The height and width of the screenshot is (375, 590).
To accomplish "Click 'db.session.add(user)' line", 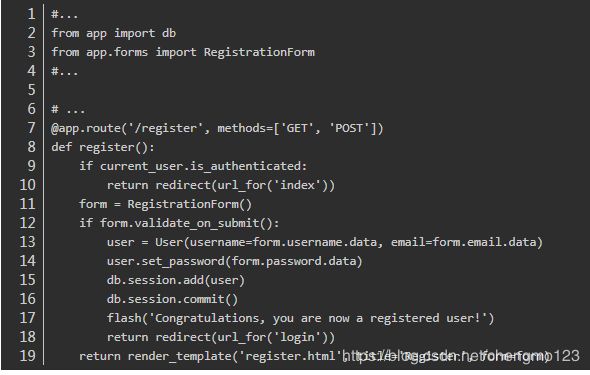I will (x=176, y=280).
